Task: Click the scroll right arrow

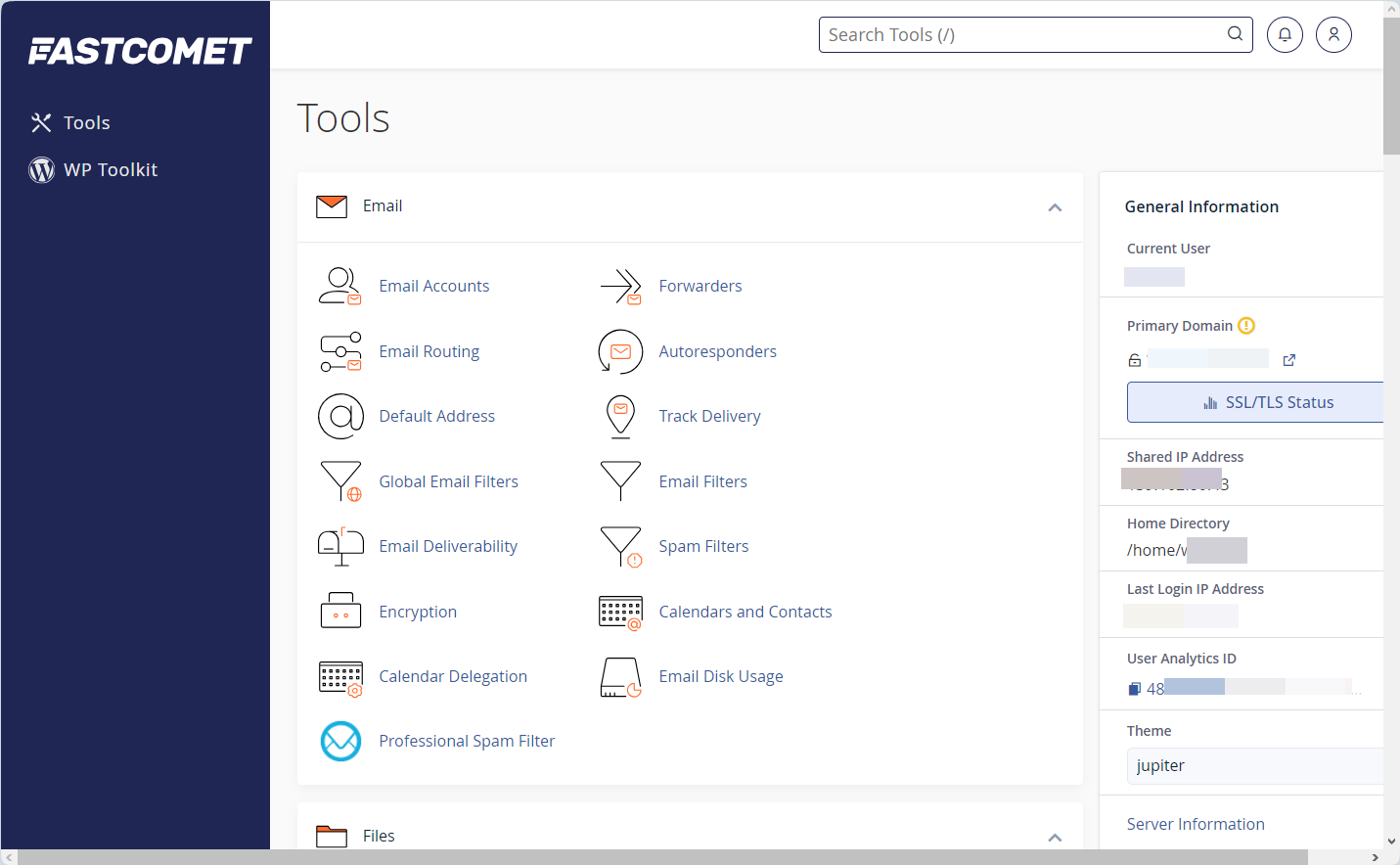Action: 1375,857
